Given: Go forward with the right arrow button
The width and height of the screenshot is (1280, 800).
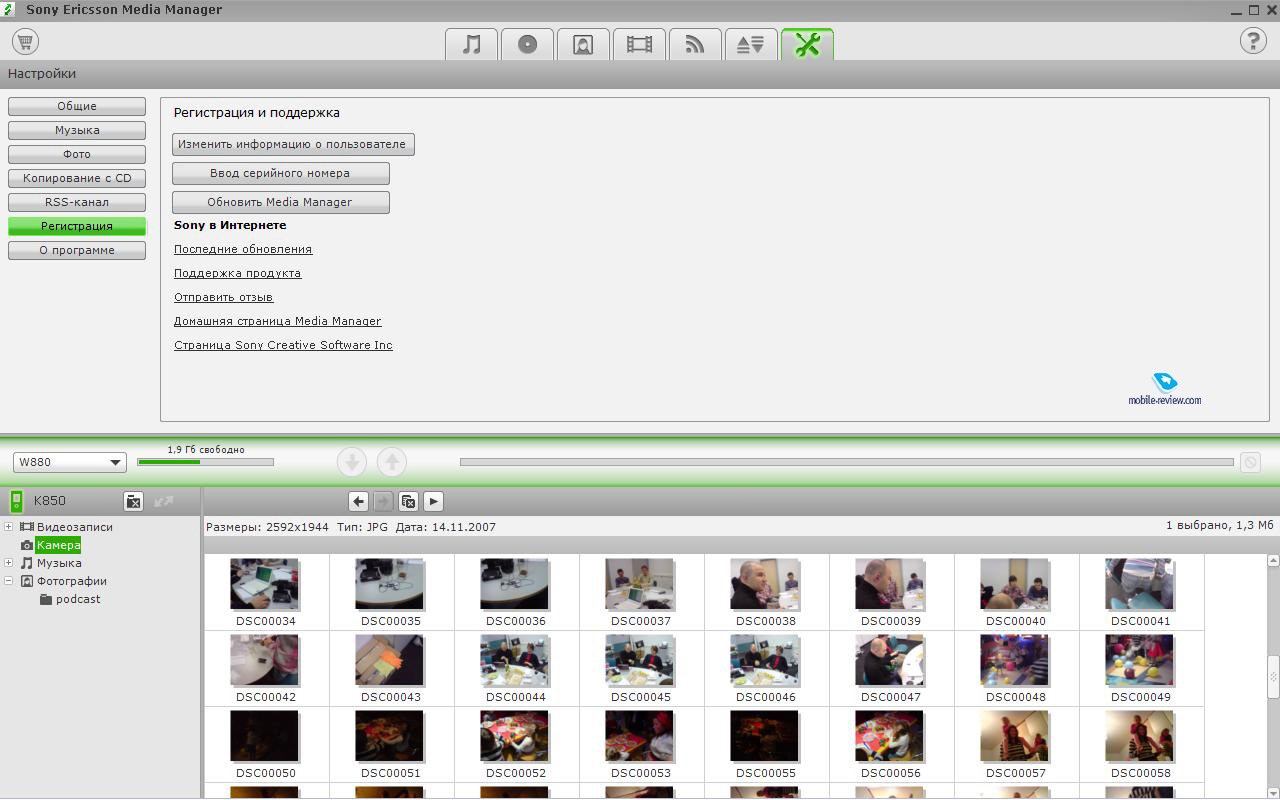Looking at the screenshot, I should pyautogui.click(x=383, y=501).
